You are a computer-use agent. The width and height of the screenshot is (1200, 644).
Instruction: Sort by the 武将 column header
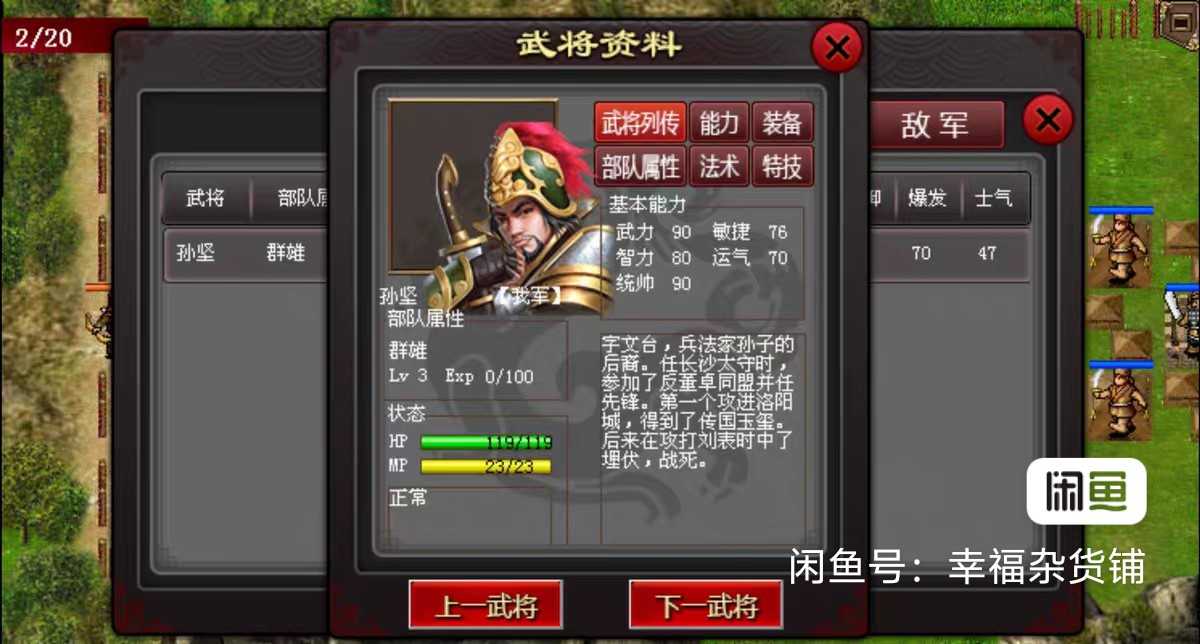pos(206,198)
